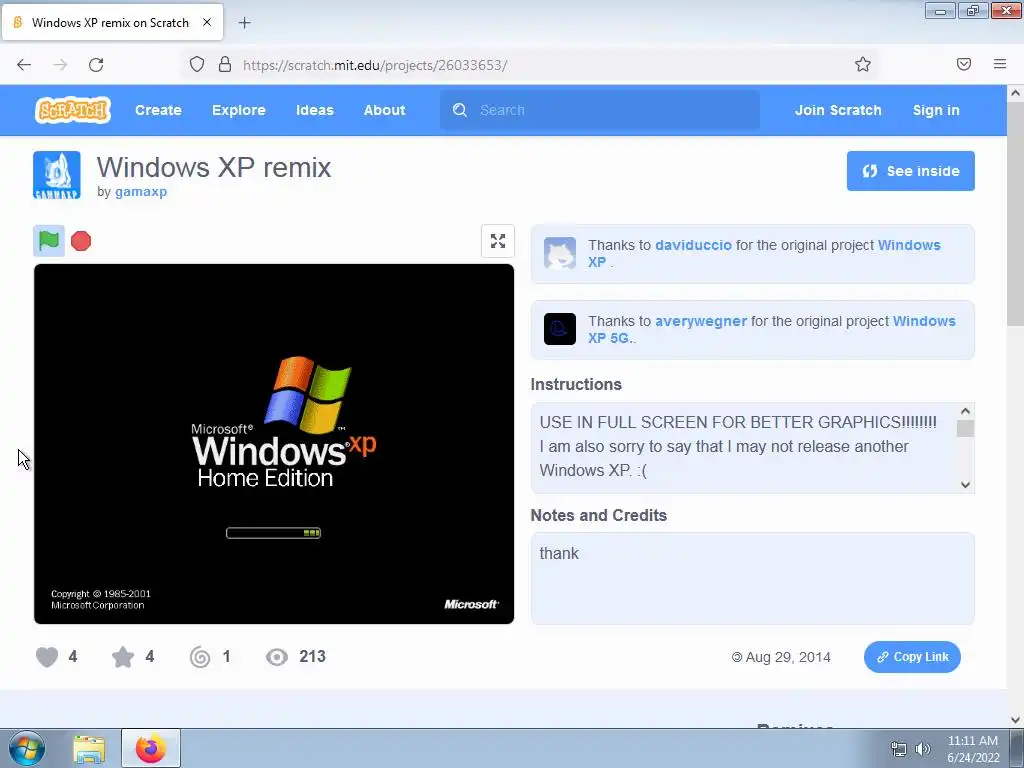
Task: Click the forward navigation arrow
Action: (60, 65)
